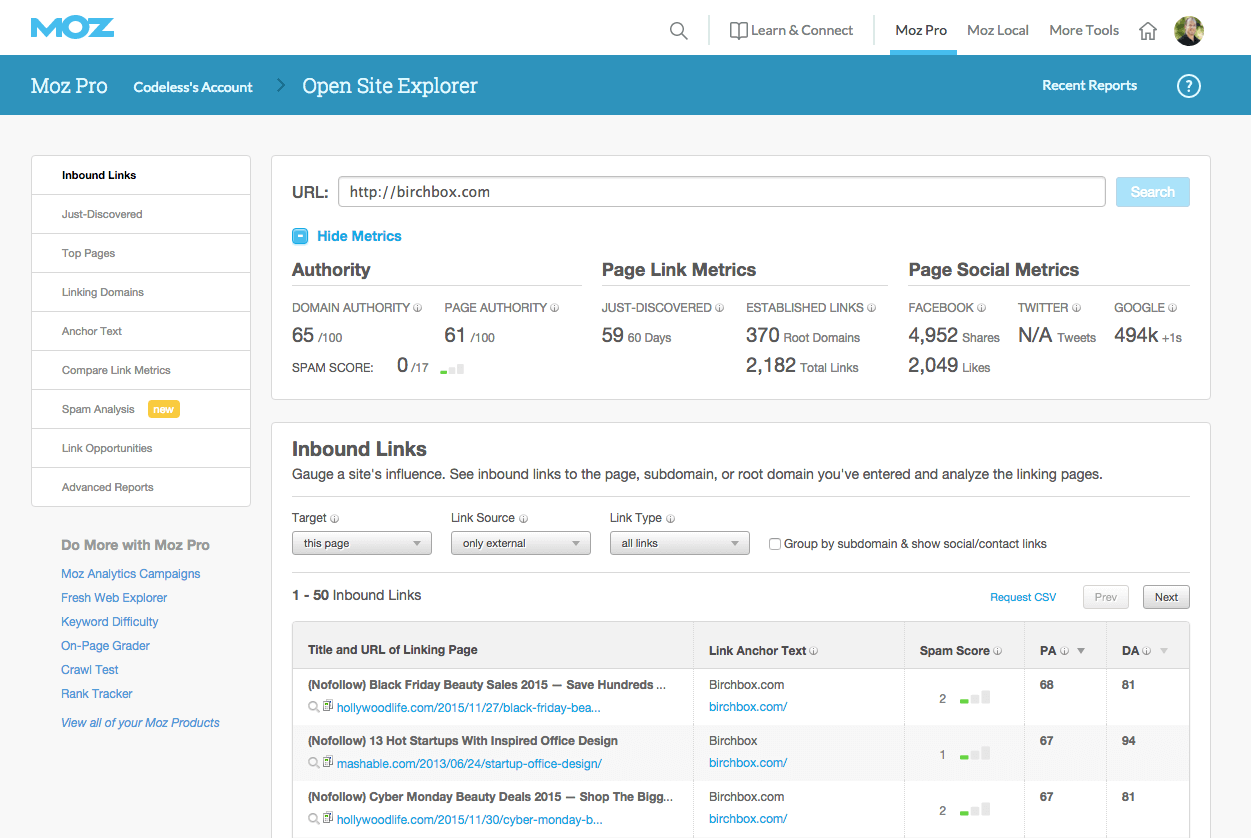Viewport: 1251px width, 838px height.
Task: Click the Moz logo
Action: click(x=72, y=27)
